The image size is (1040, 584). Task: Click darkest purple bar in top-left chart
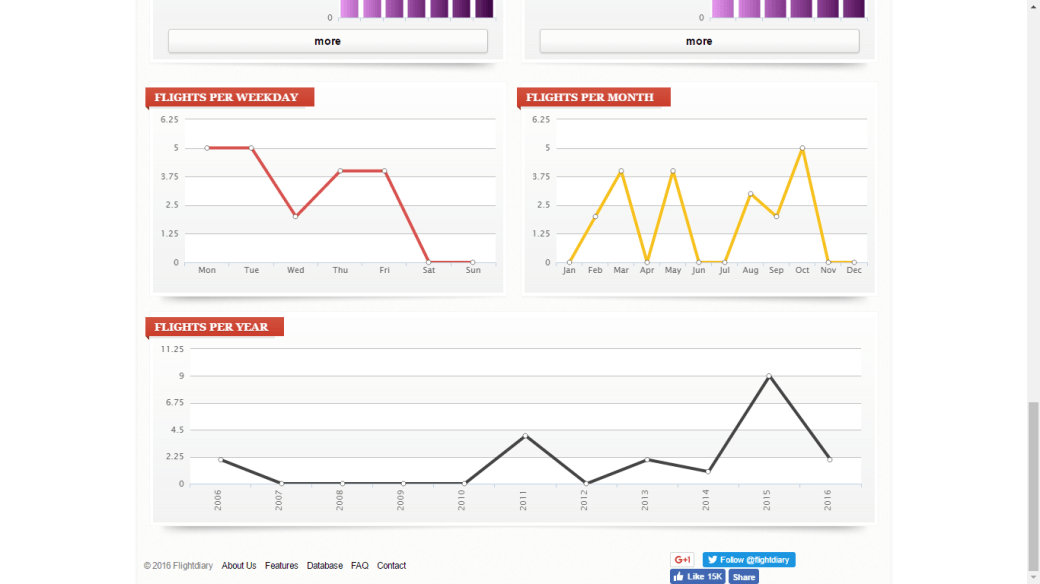[485, 9]
